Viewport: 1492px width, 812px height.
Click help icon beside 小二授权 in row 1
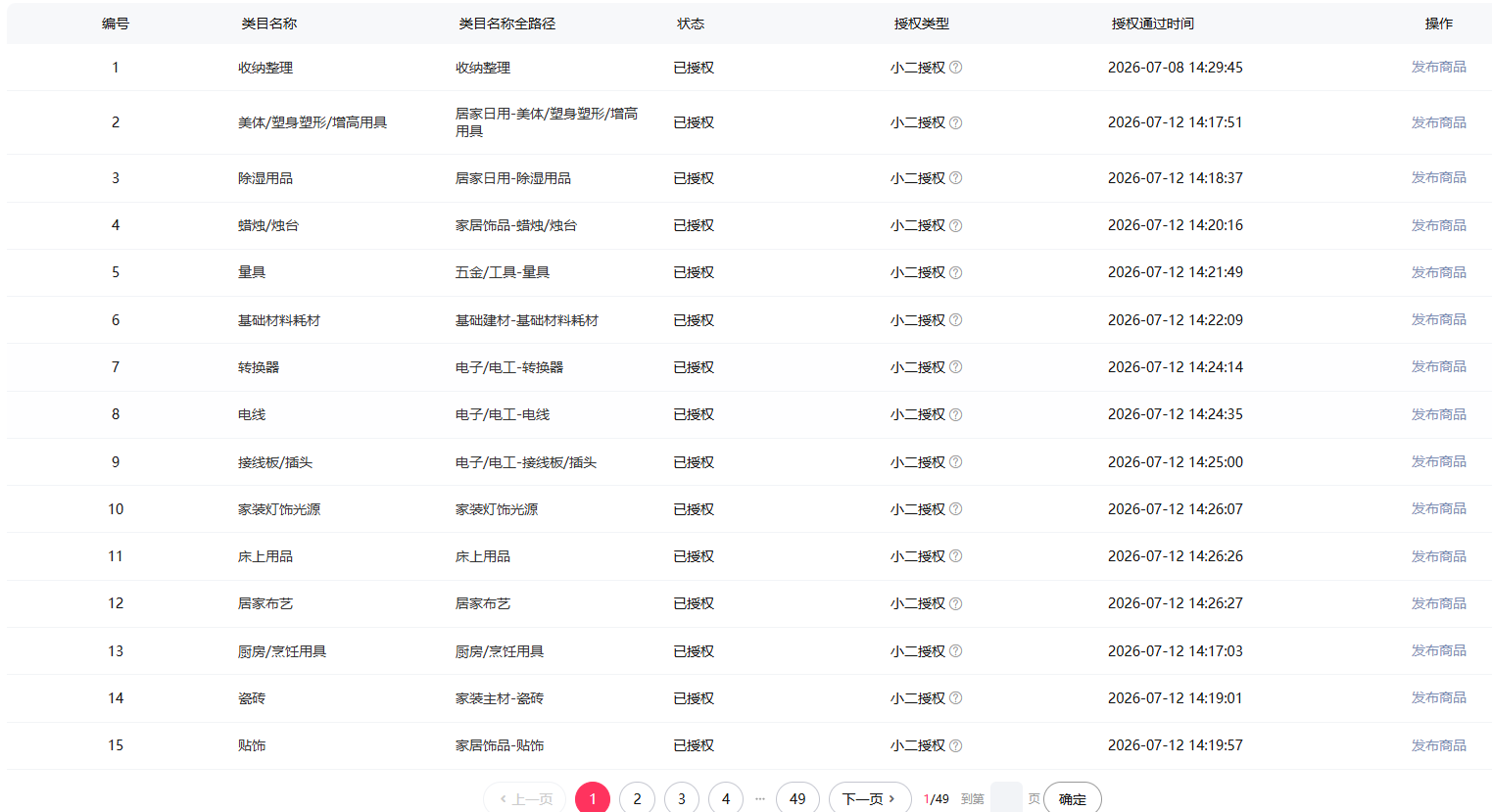(956, 68)
